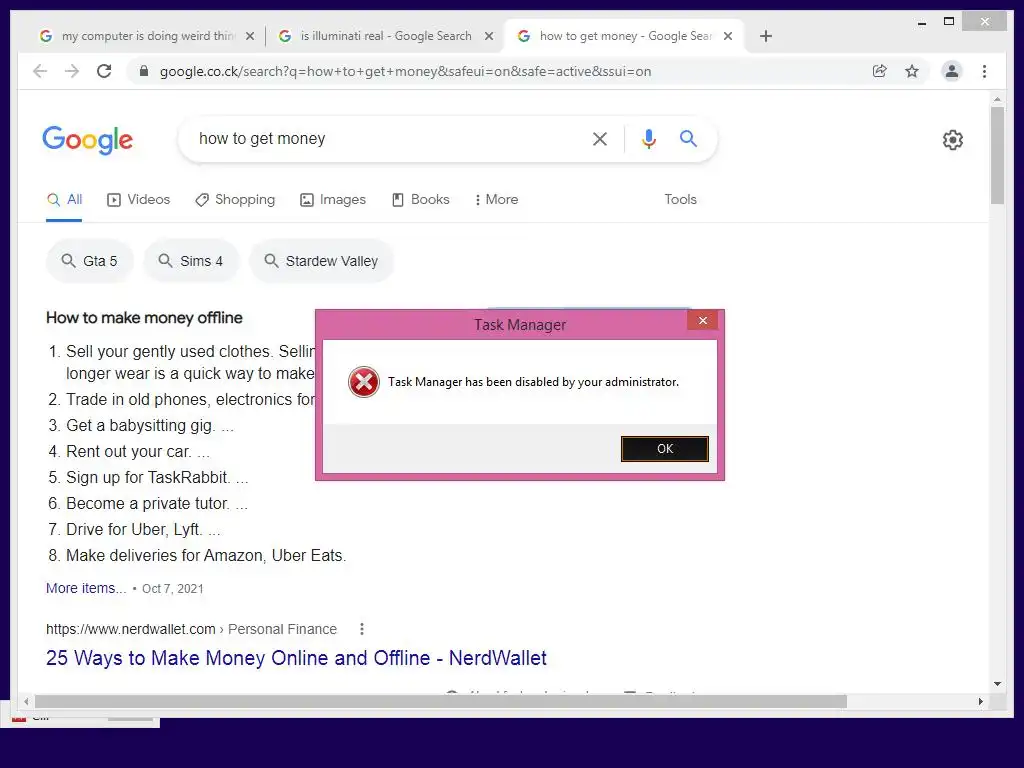The image size is (1024, 768).
Task: Click the 'Oct 7, 2021' date text
Action: 172,588
